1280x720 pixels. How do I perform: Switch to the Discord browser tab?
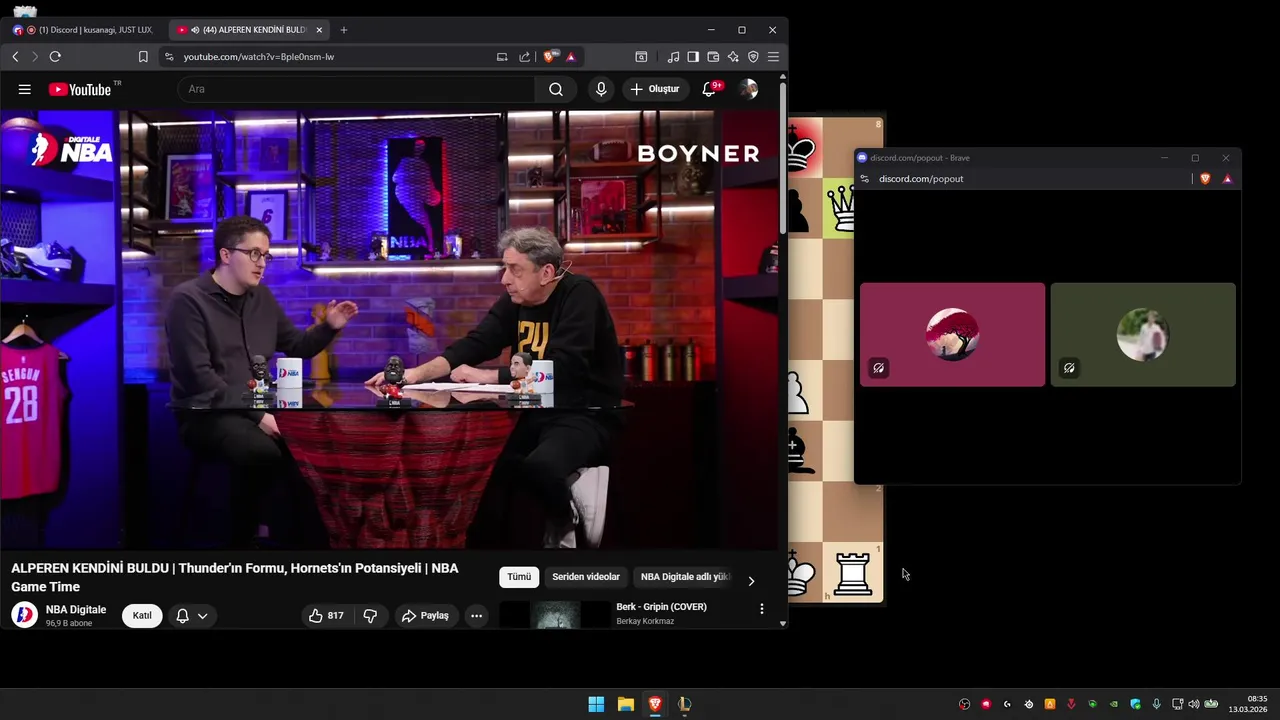pyautogui.click(x=85, y=30)
